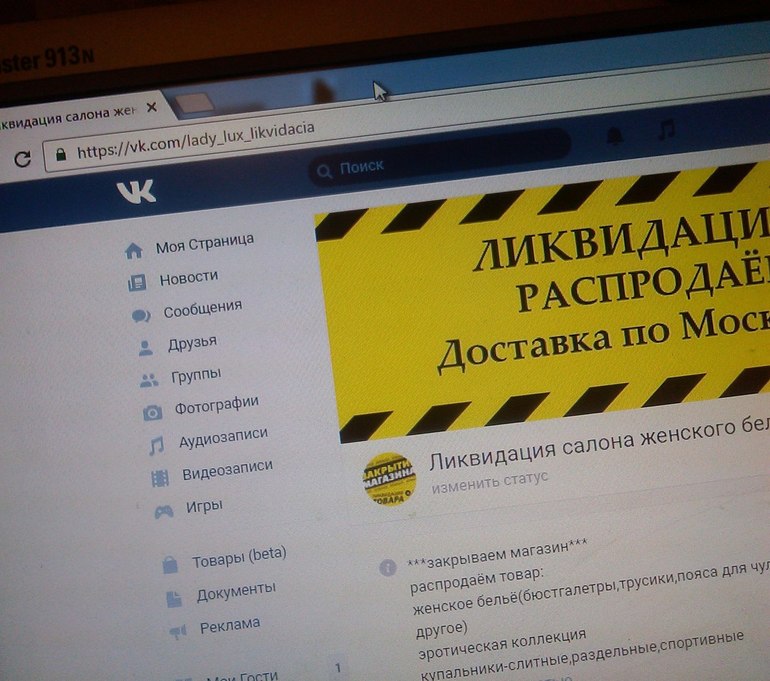Open Новости in the sidebar
The width and height of the screenshot is (770, 681).
click(188, 277)
